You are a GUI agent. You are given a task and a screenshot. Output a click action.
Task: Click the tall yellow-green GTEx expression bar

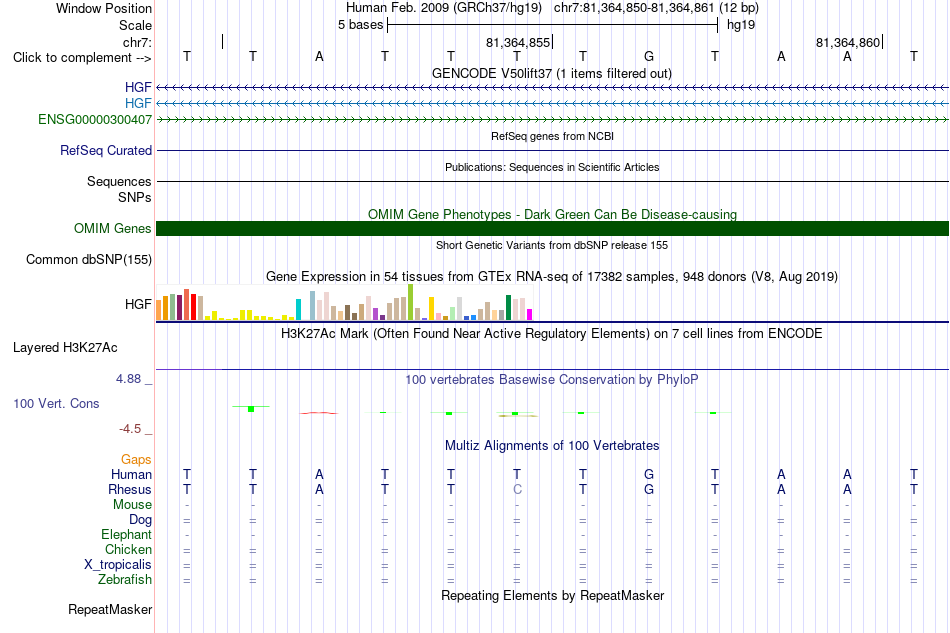pos(410,302)
